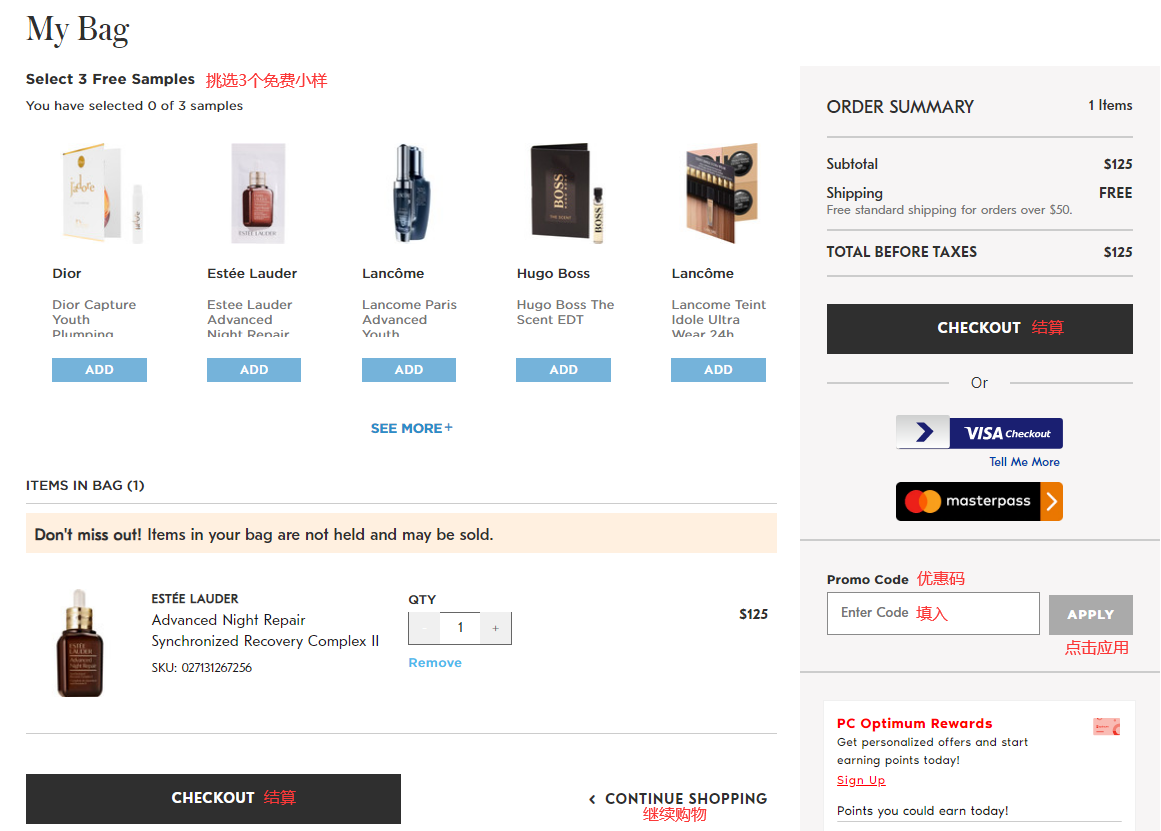The image size is (1161, 831).
Task: Apply the promo code
Action: pyautogui.click(x=1090, y=615)
